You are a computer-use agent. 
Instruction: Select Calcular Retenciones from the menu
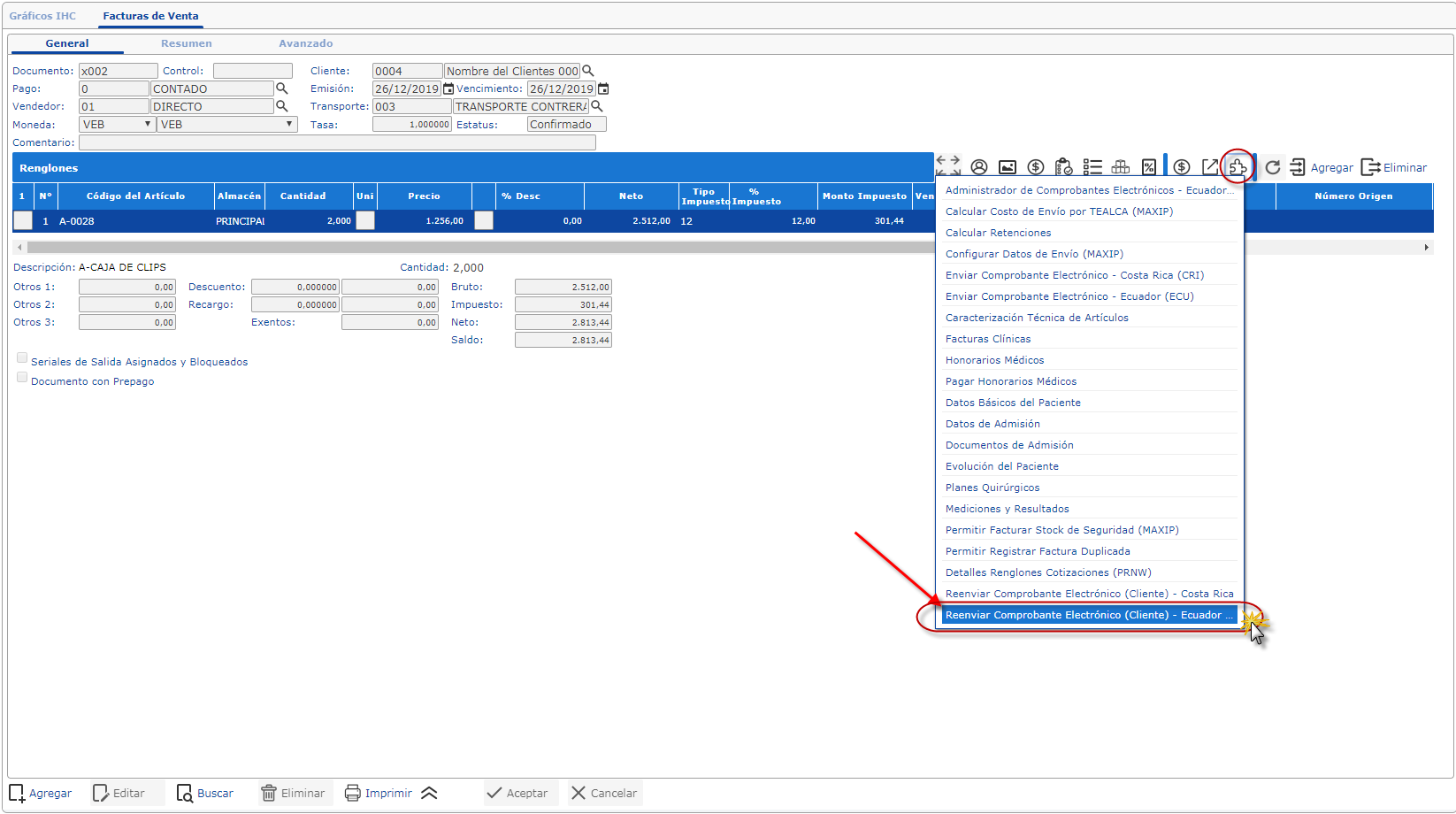[998, 233]
